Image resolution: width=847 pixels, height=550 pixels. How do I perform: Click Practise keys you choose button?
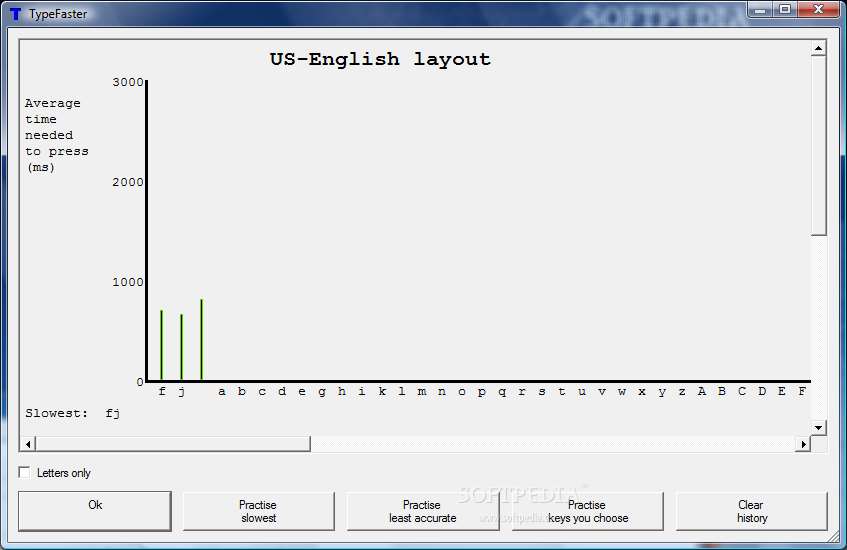pos(587,511)
